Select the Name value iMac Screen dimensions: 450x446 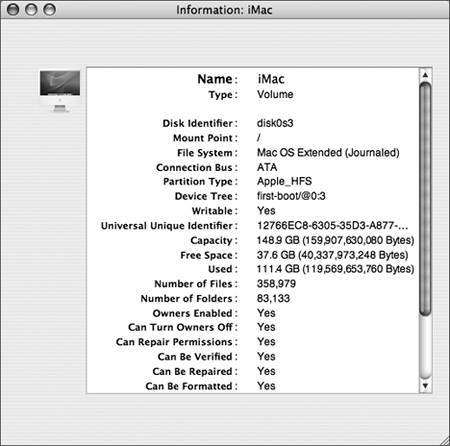271,79
